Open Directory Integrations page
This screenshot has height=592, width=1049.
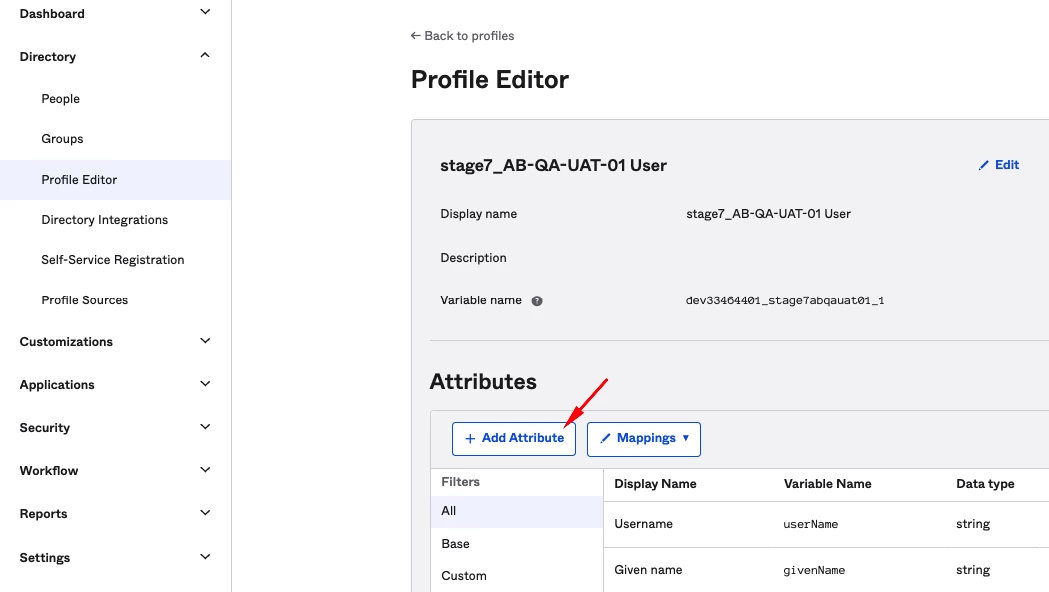pyautogui.click(x=105, y=220)
